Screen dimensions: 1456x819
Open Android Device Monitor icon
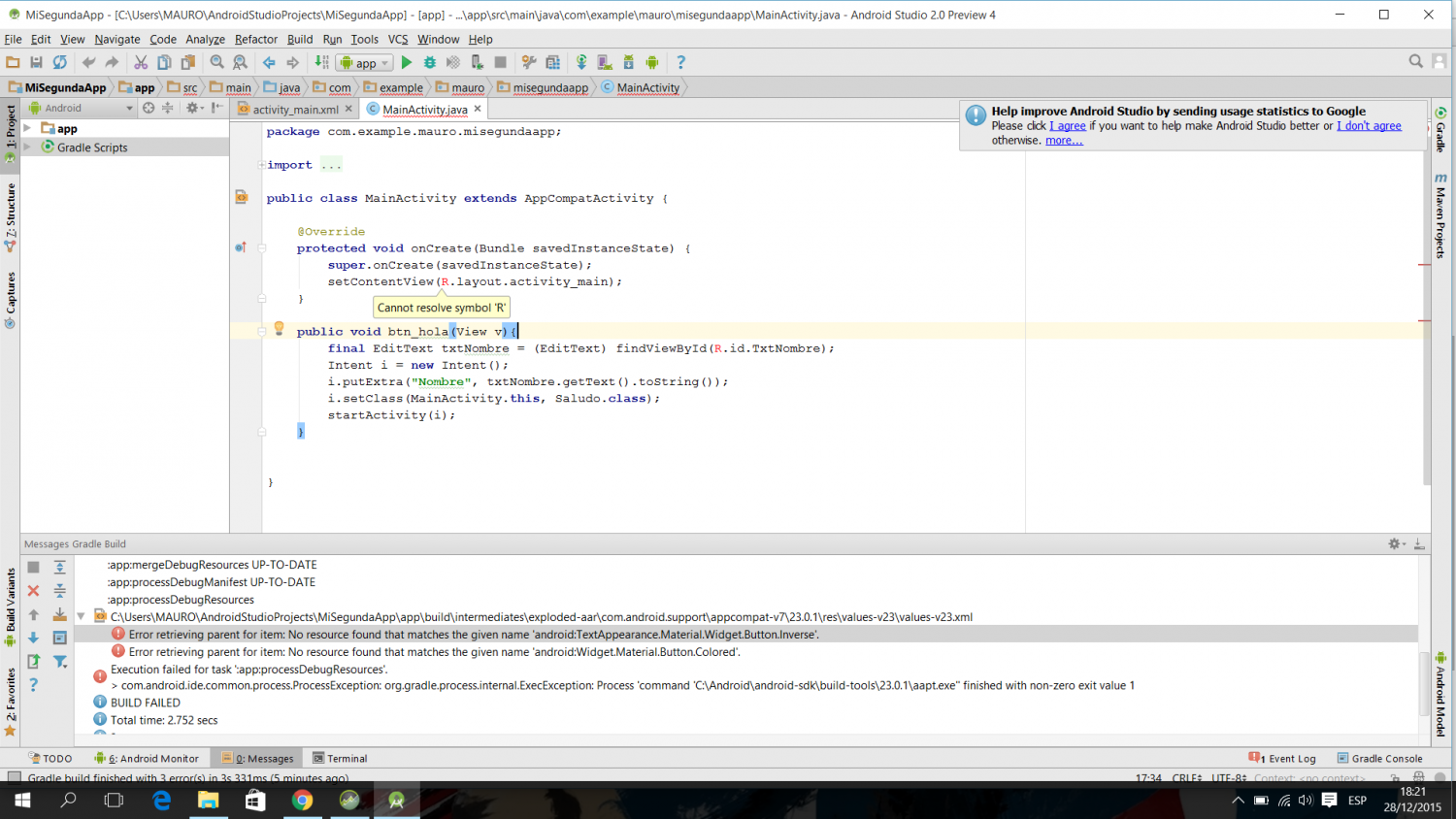point(652,62)
